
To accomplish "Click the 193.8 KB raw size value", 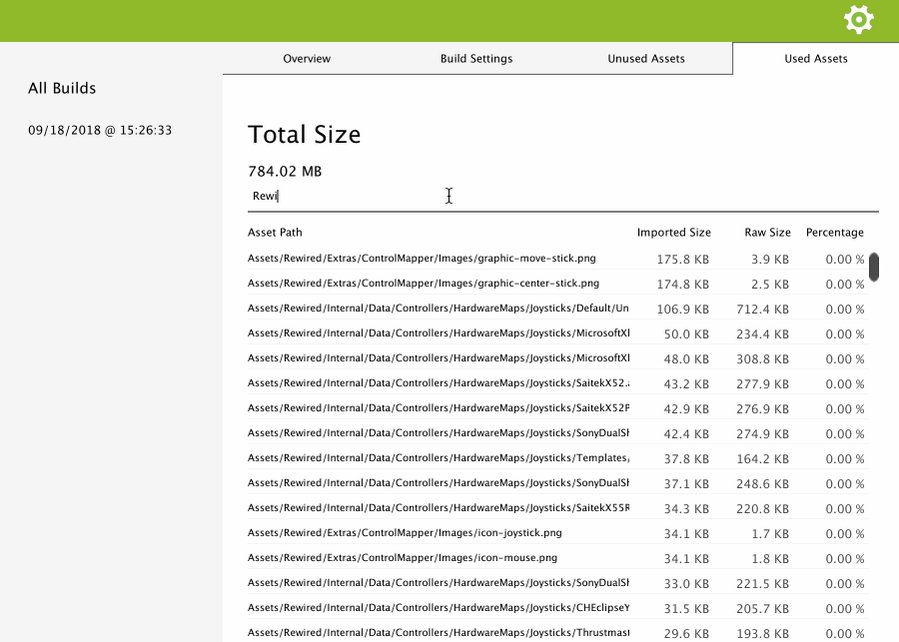I will coord(763,634).
